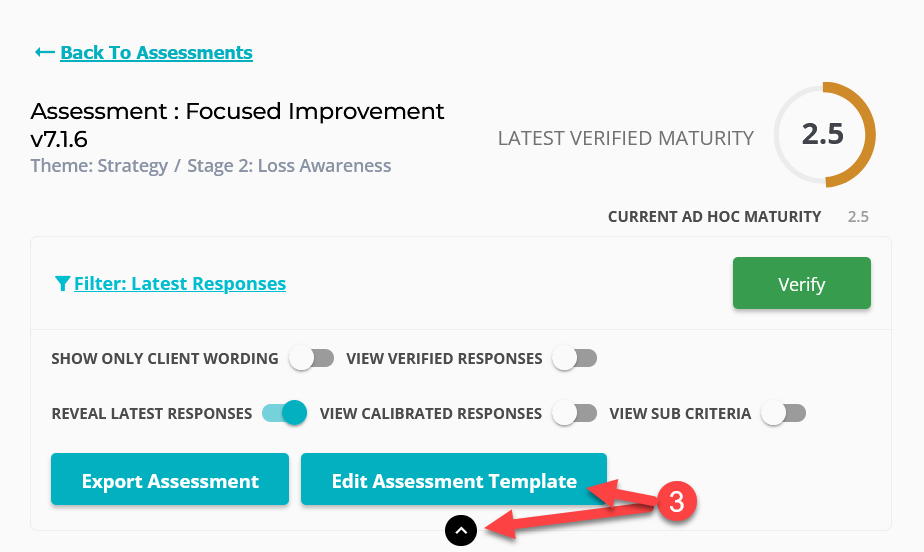Switch on View Sub Criteria

(783, 413)
